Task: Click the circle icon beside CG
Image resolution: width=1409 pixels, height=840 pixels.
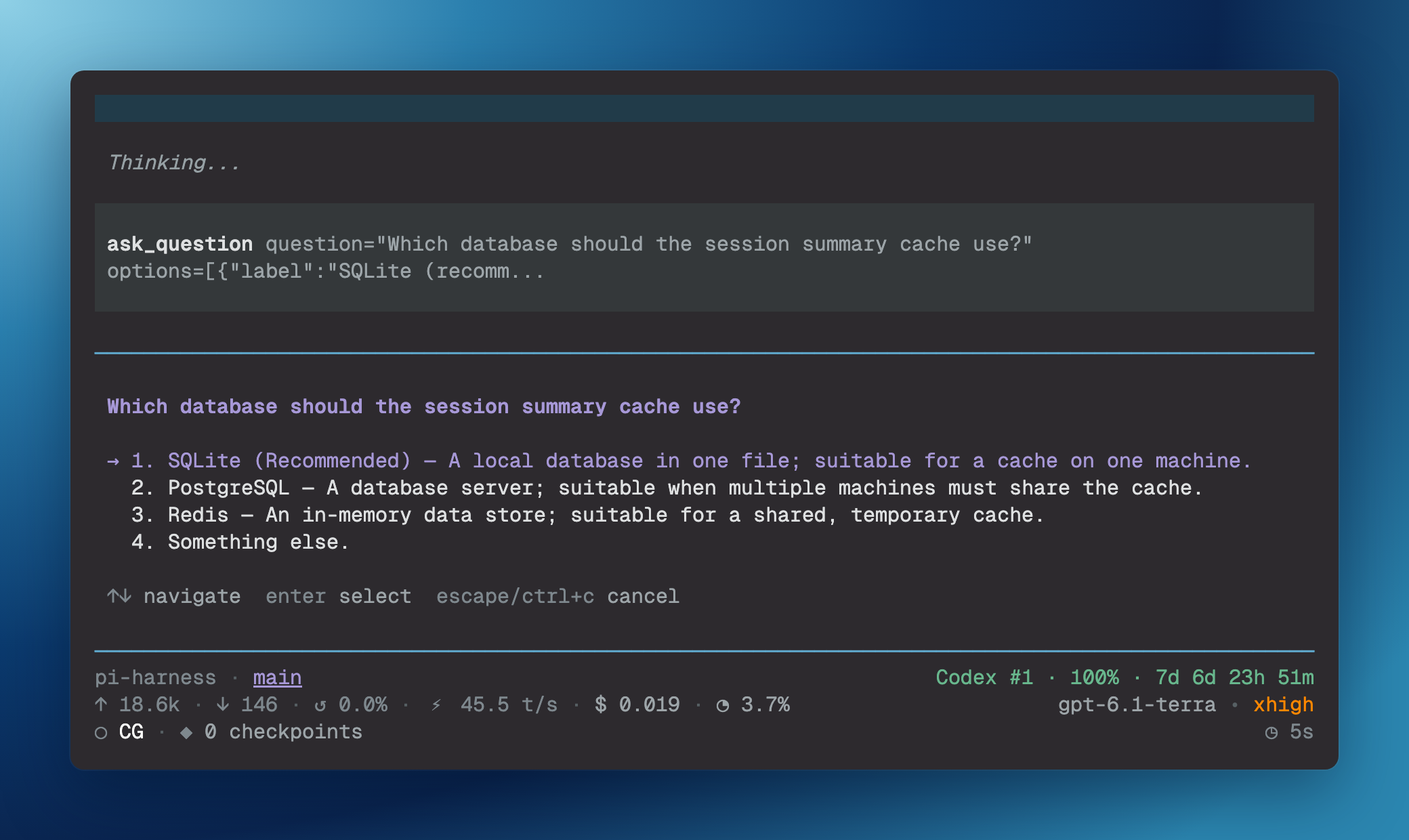Action: pyautogui.click(x=101, y=732)
